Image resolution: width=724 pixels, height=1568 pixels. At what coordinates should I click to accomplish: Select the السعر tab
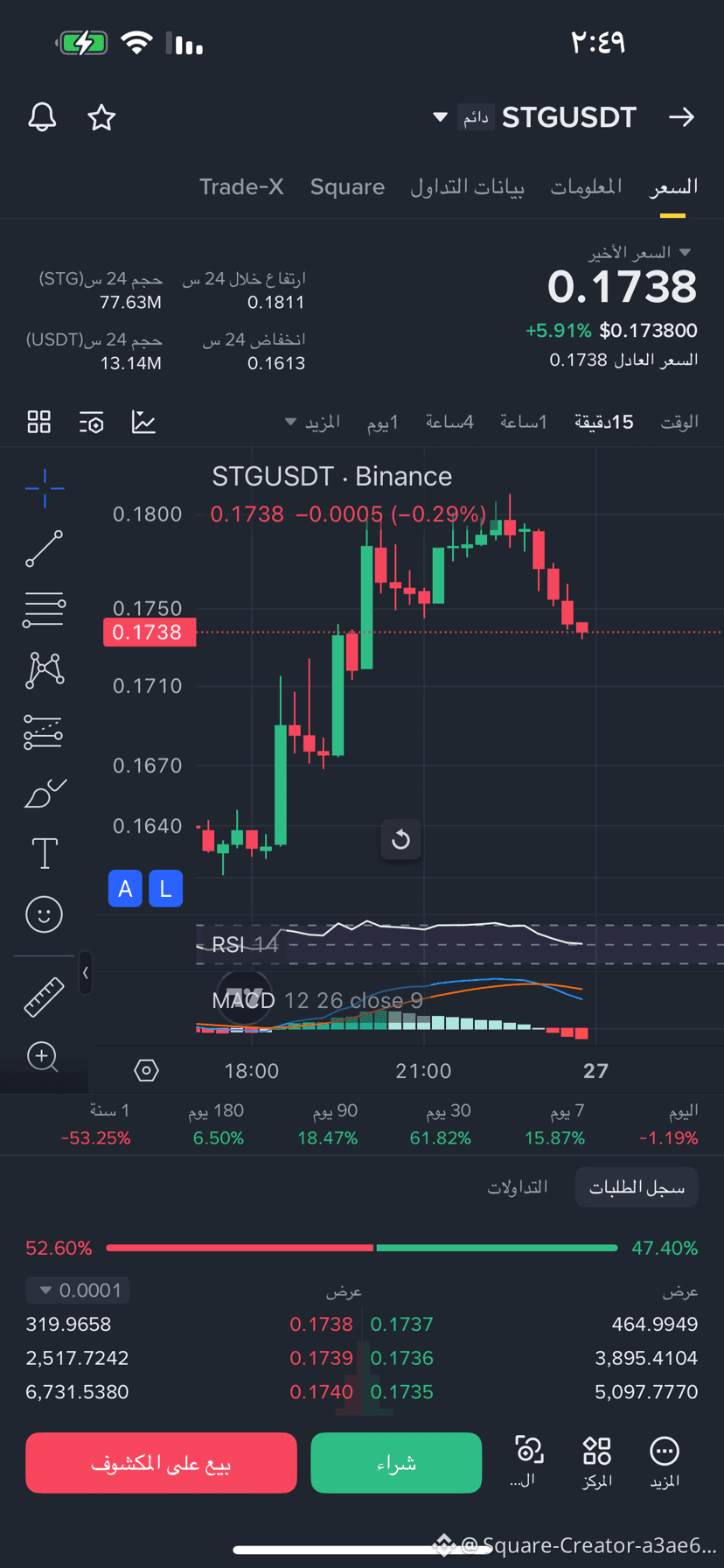click(x=673, y=186)
